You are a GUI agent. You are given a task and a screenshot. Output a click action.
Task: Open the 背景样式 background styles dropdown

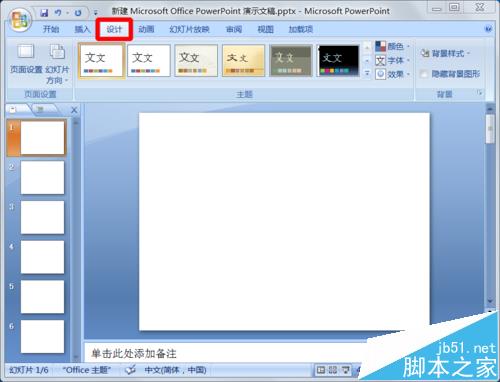[445, 53]
